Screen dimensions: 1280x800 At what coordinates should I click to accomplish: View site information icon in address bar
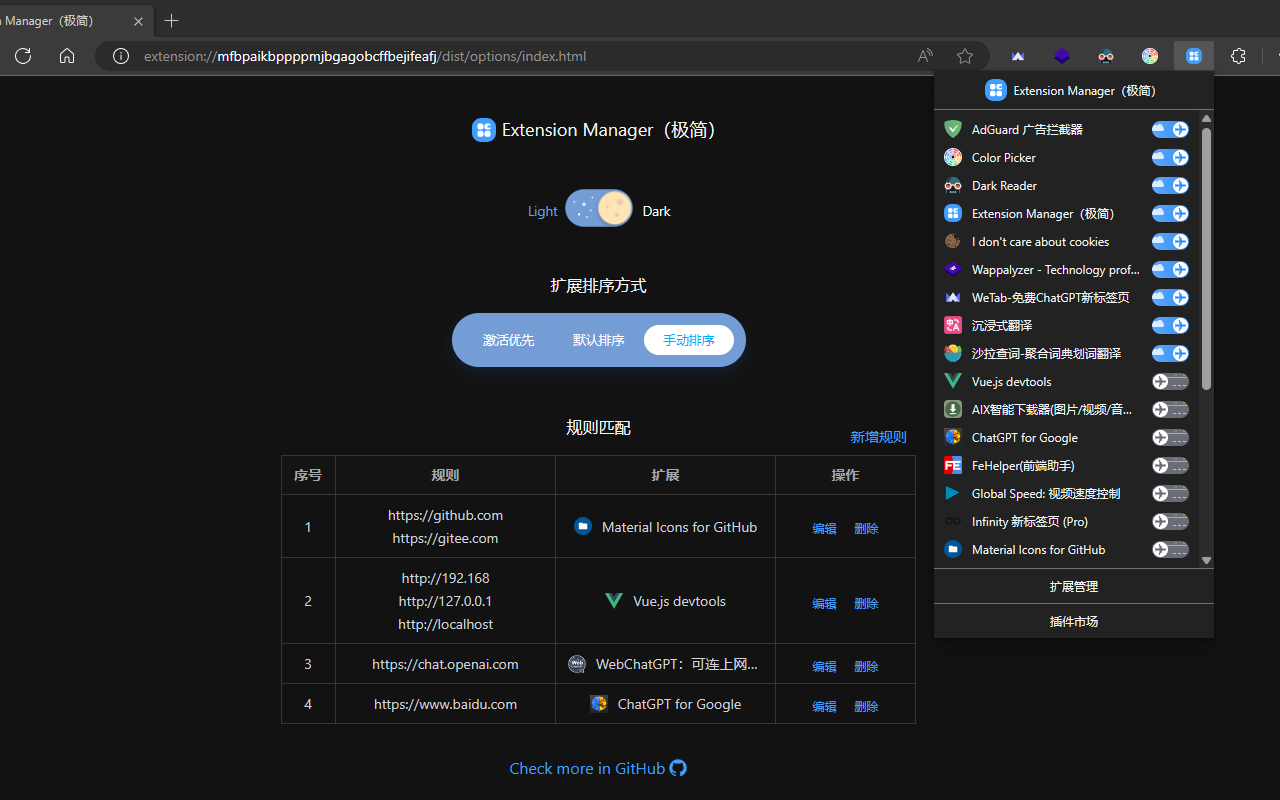pos(121,56)
